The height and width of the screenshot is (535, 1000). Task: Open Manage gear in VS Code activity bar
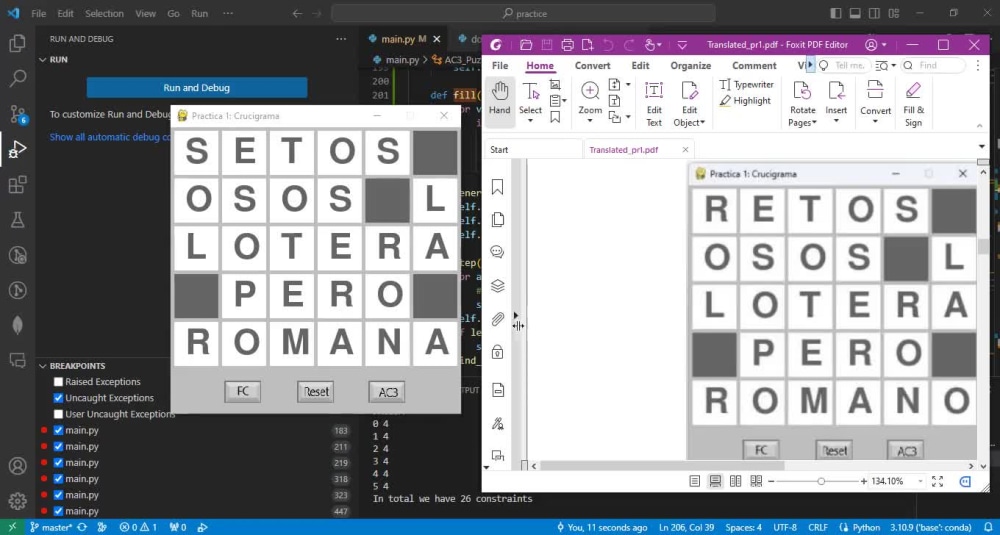17,501
